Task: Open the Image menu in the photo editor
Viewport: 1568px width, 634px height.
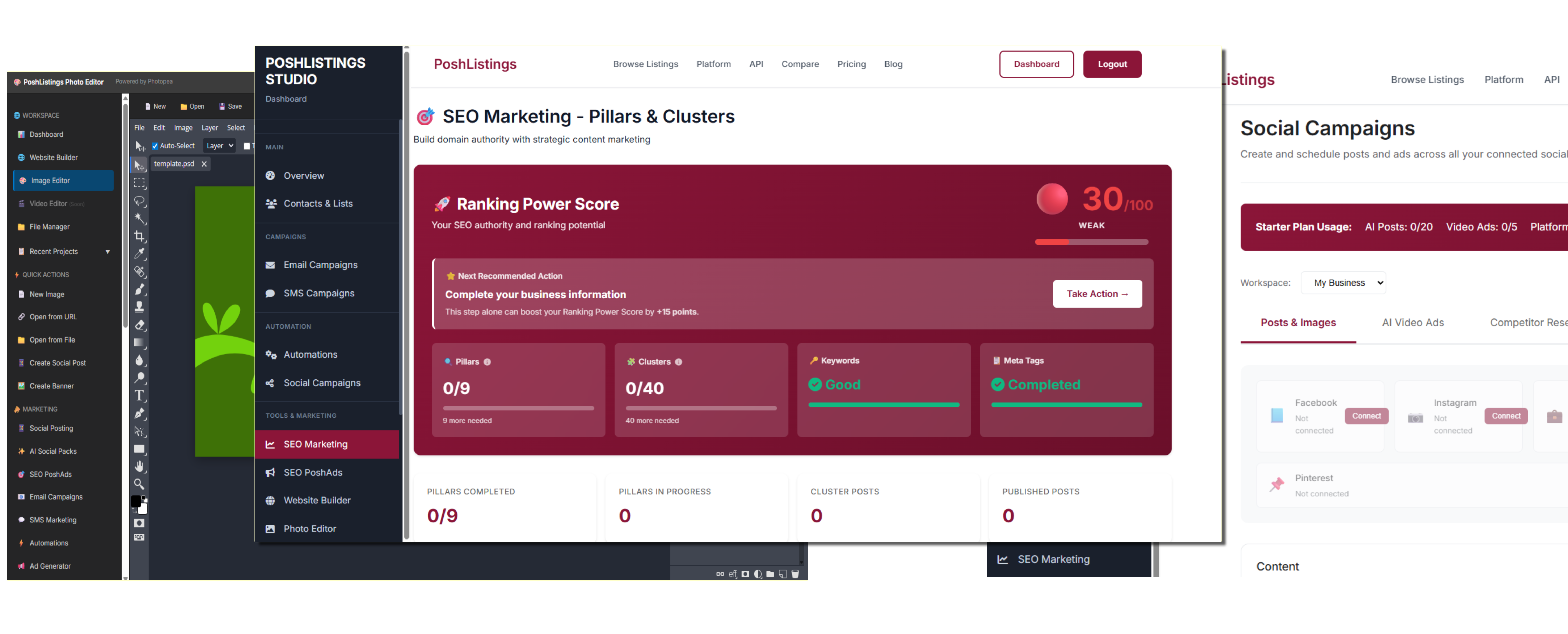Action: click(x=183, y=128)
